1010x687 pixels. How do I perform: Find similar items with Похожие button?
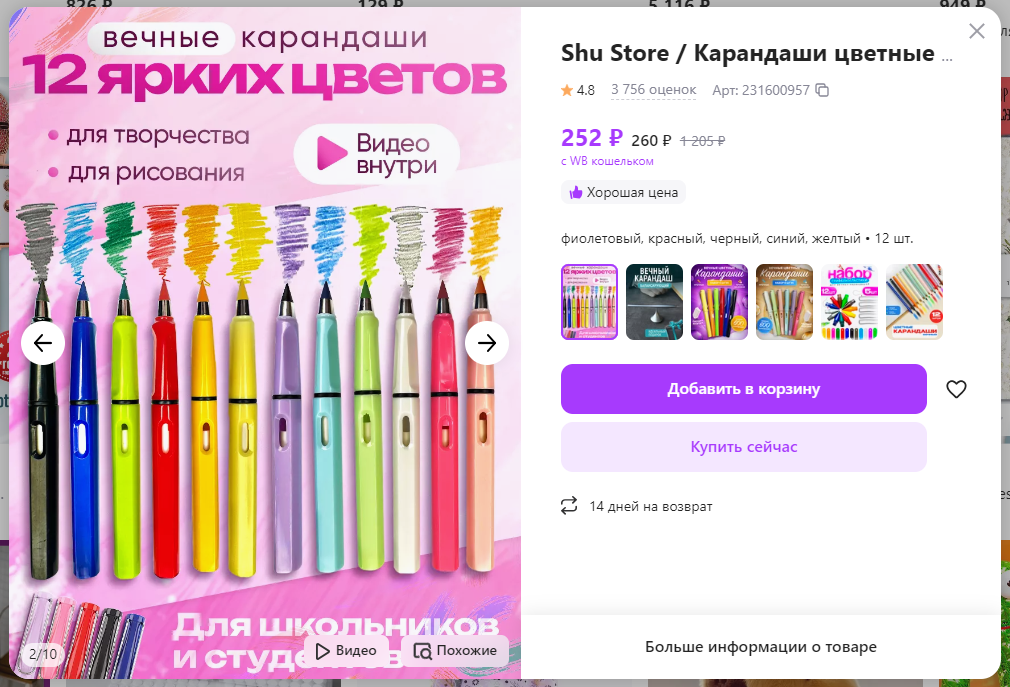click(x=455, y=651)
